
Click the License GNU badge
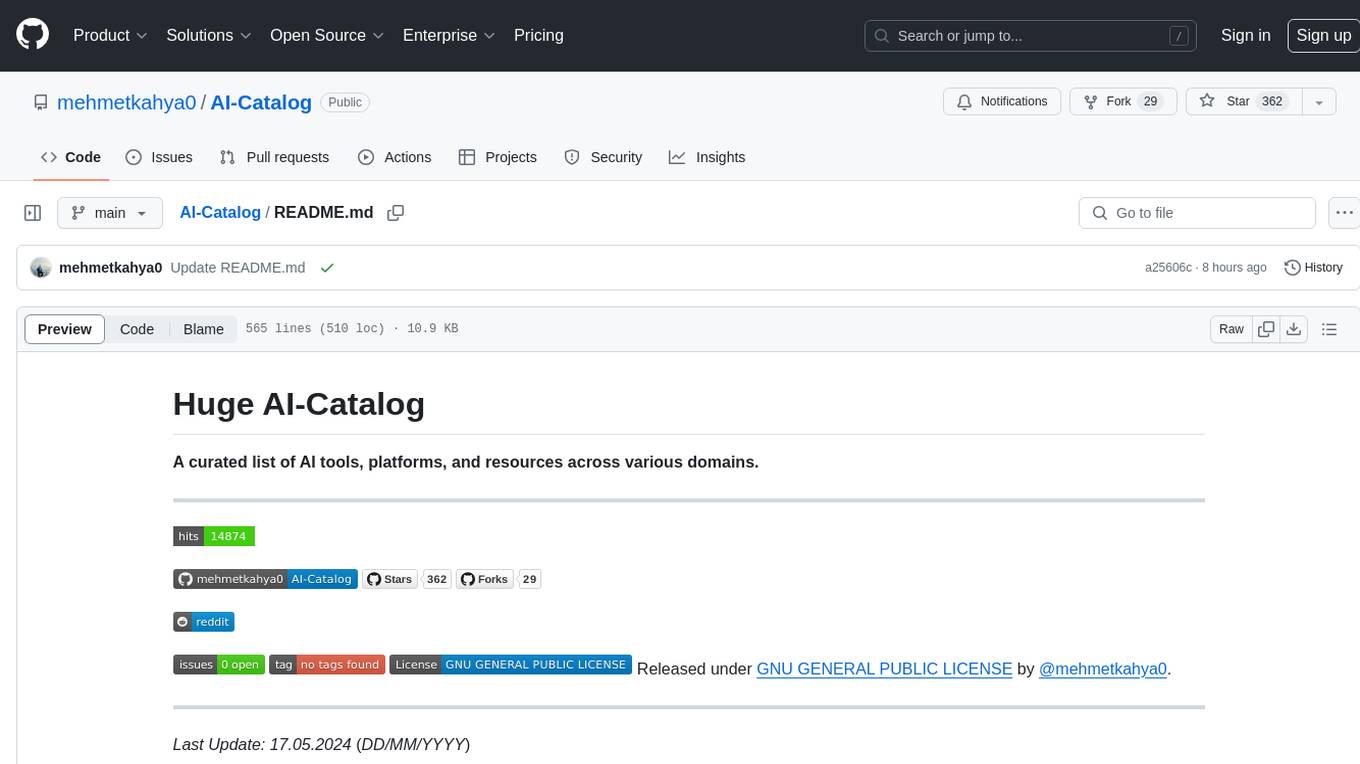[x=511, y=664]
